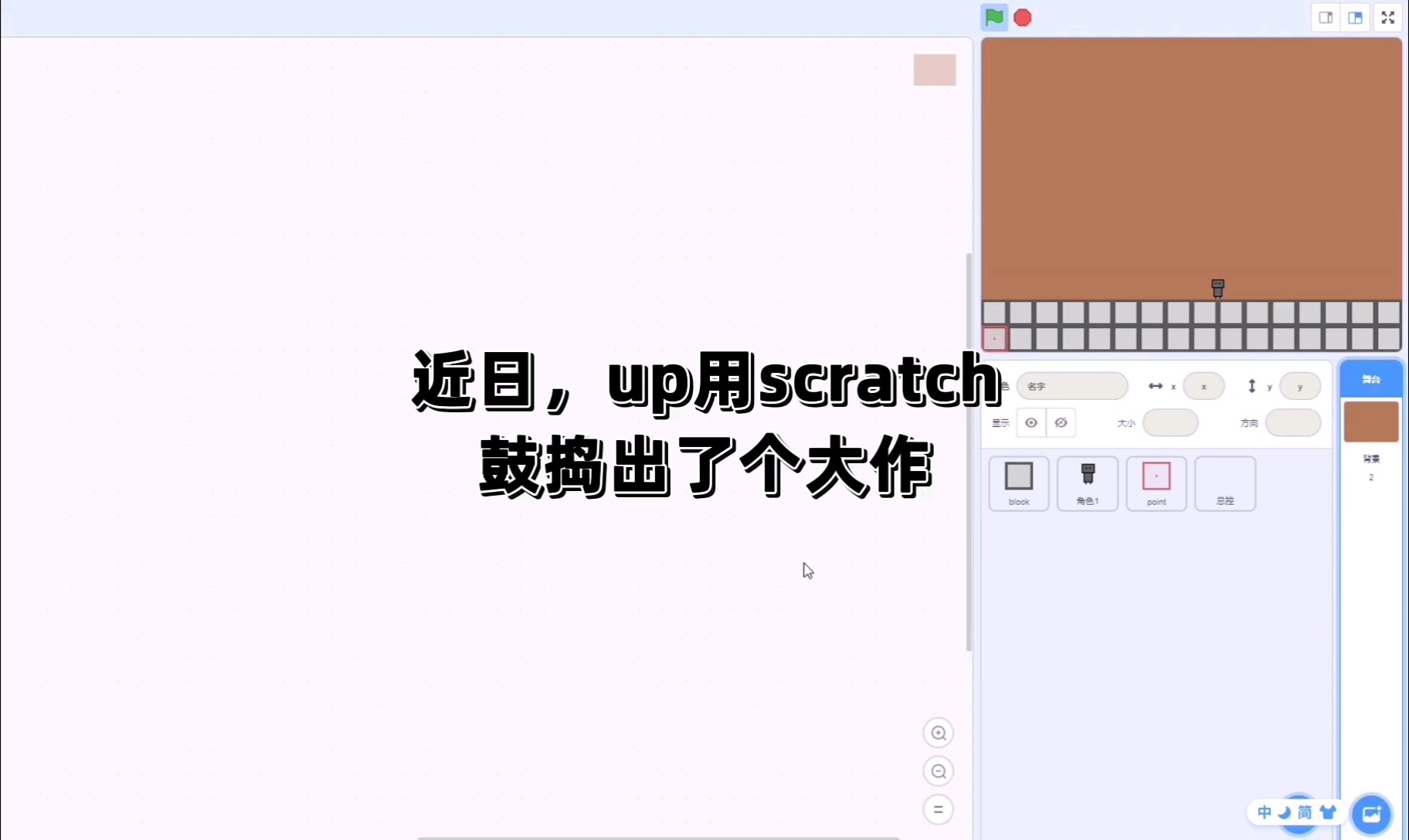Click the green flag to run project
Image resolution: width=1409 pixels, height=840 pixels.
pyautogui.click(x=994, y=17)
